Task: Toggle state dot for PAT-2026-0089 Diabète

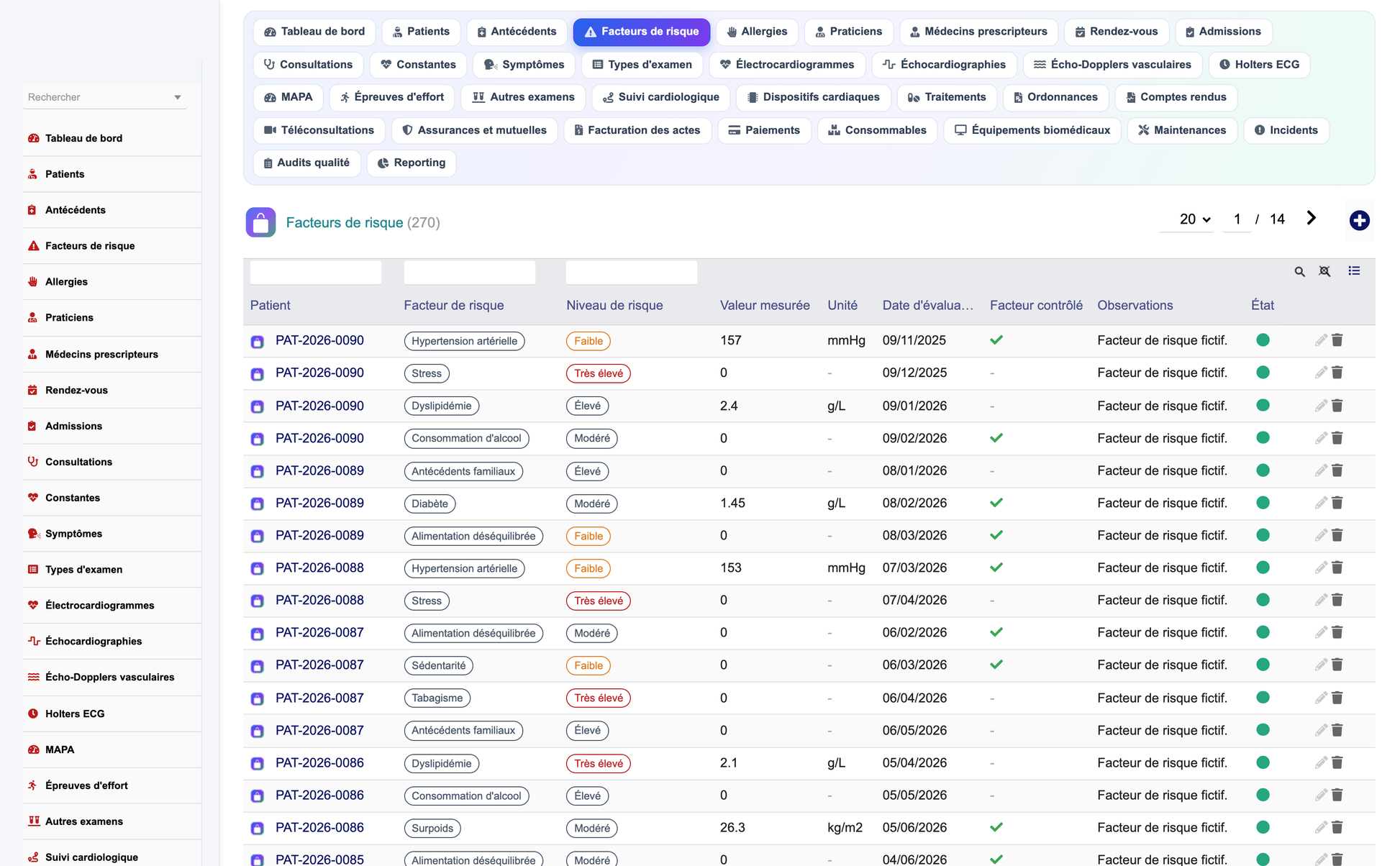Action: pyautogui.click(x=1263, y=503)
